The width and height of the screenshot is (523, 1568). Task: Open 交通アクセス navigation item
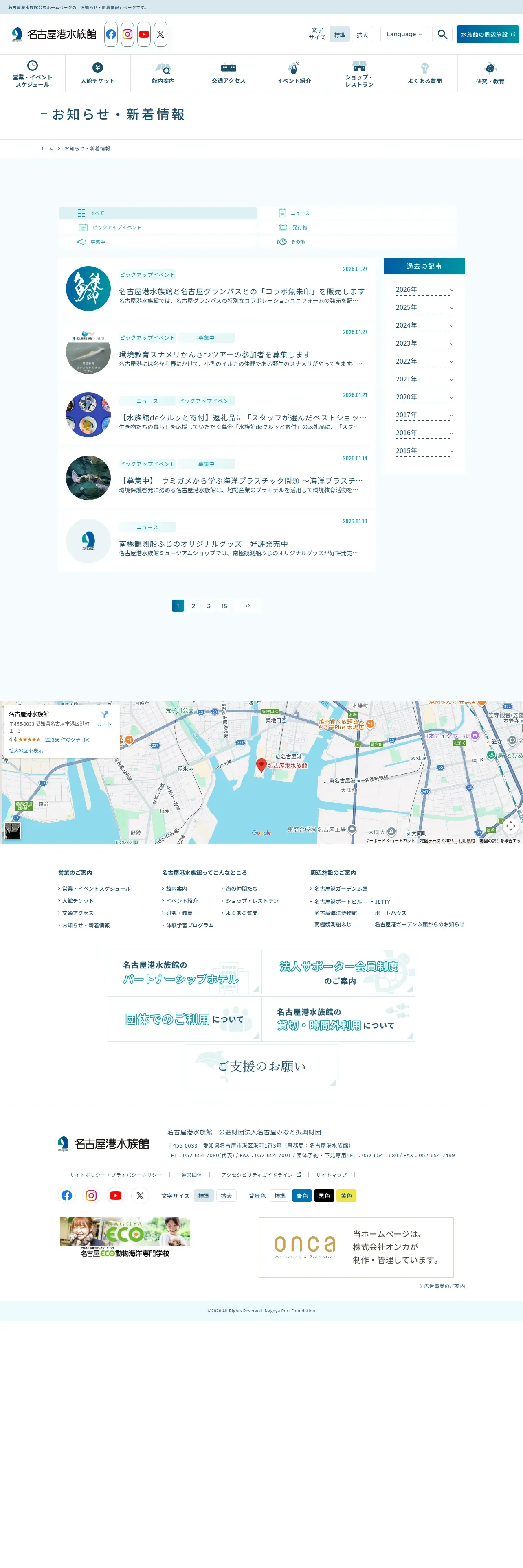(229, 74)
